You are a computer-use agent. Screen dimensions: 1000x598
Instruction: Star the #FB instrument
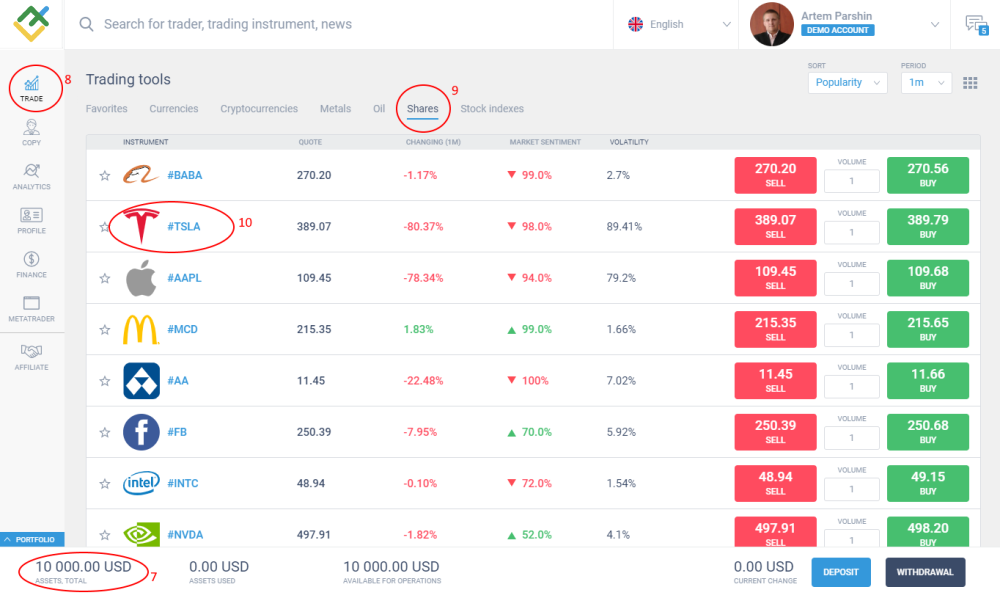click(104, 432)
